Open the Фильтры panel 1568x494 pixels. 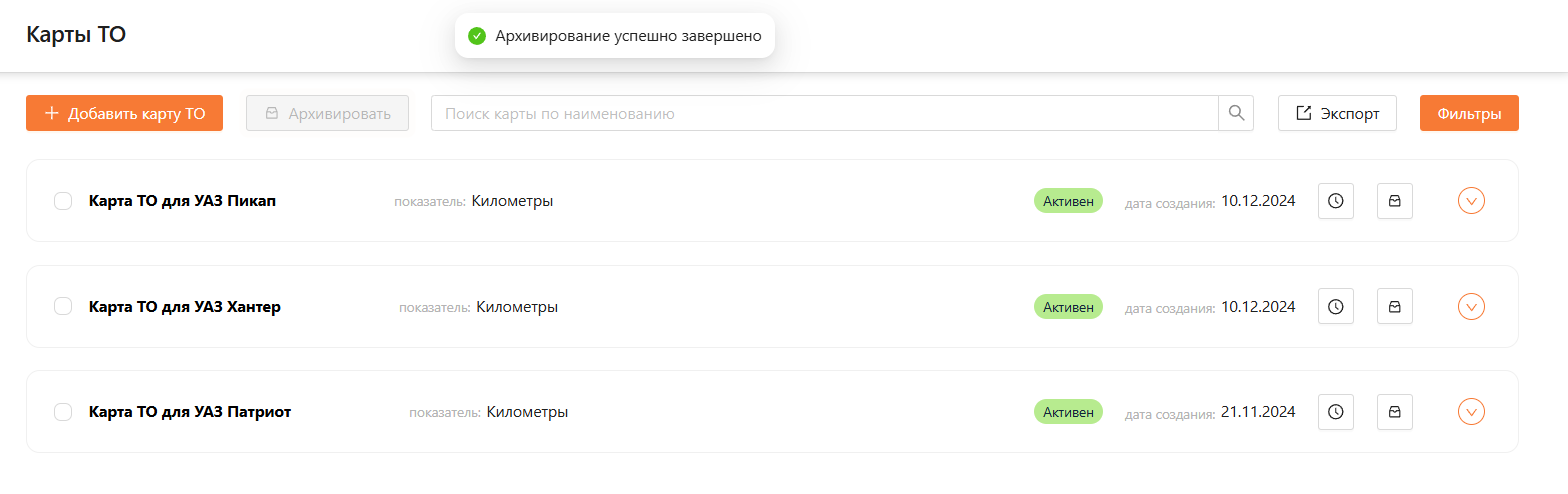(1468, 113)
